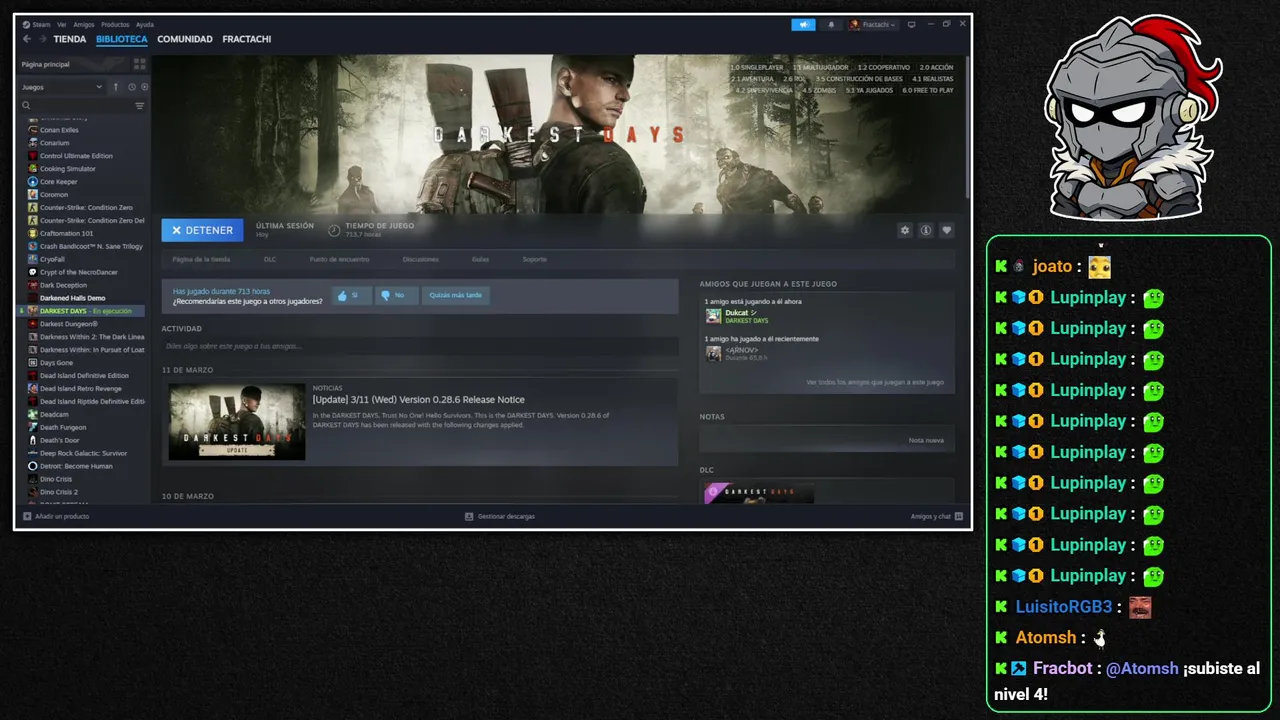The width and height of the screenshot is (1280, 720).
Task: Click the Página principal library button
Action: click(73, 64)
